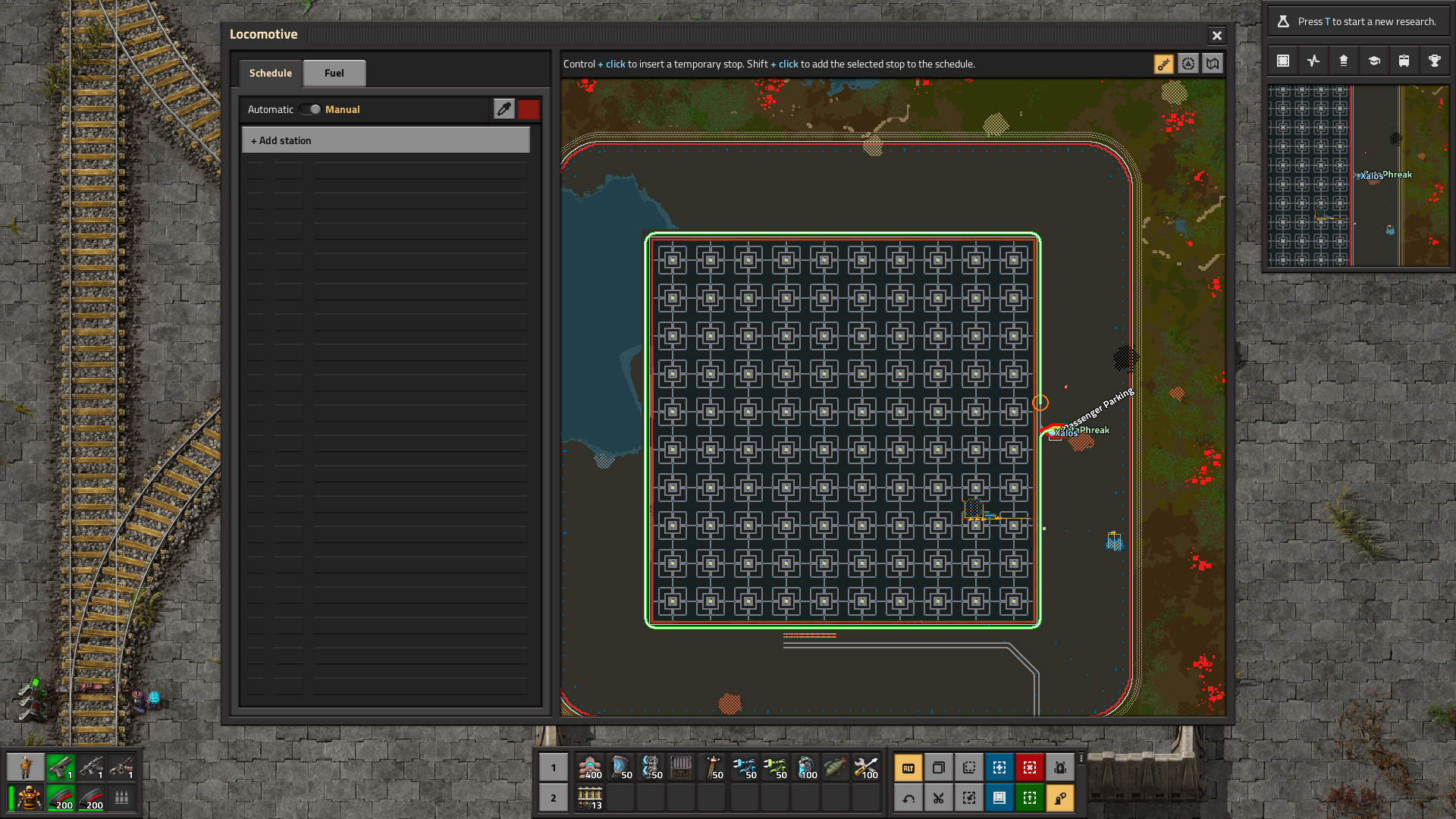Toggle the exoskeleton shortcut
1456x819 pixels.
tap(1059, 798)
